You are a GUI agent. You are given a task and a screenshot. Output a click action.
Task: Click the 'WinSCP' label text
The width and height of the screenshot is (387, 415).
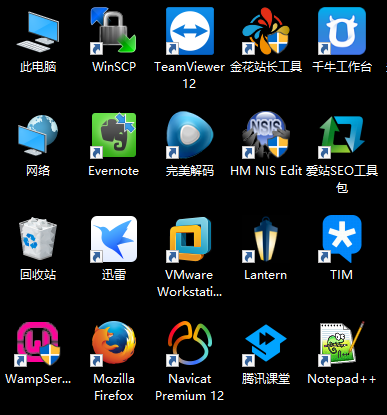114,67
